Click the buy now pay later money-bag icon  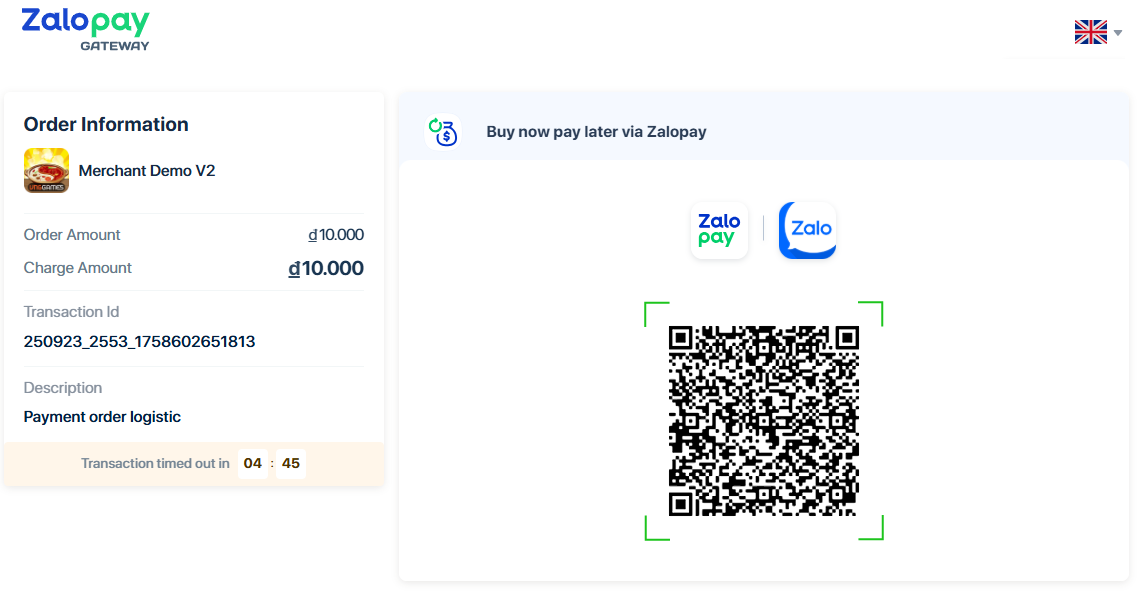pos(442,131)
